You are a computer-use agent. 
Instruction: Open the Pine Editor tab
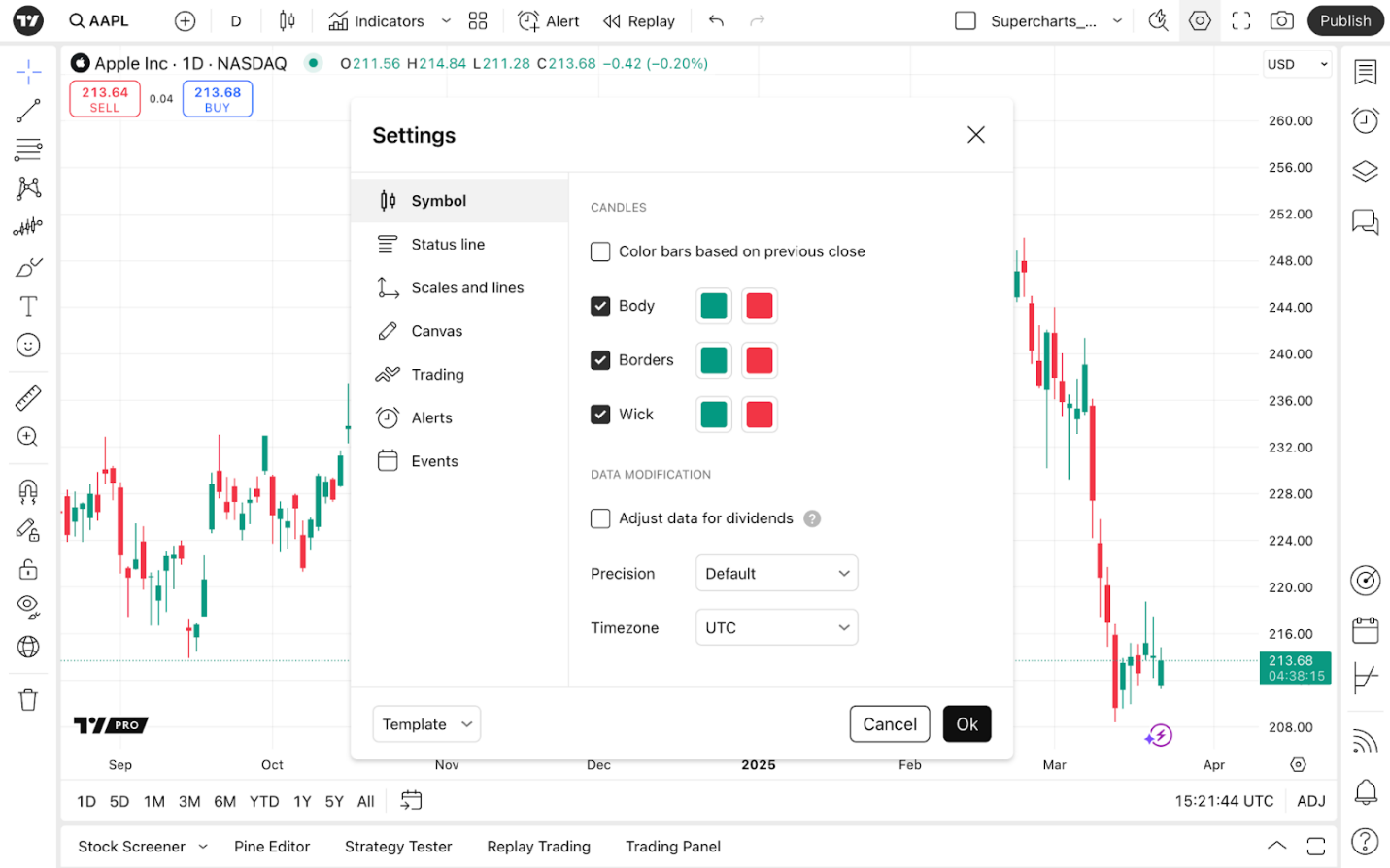click(x=272, y=847)
